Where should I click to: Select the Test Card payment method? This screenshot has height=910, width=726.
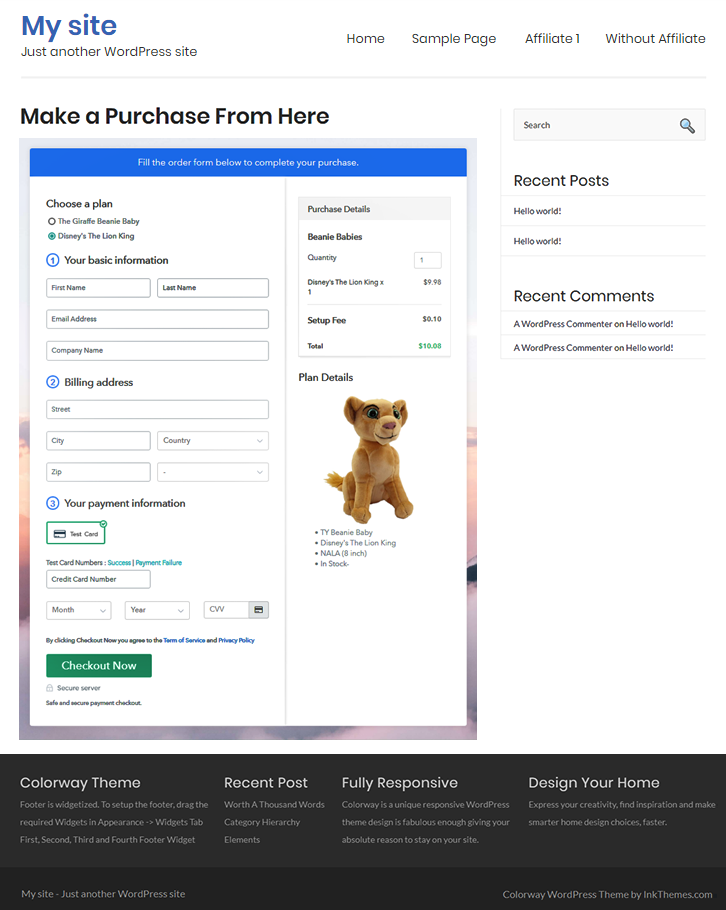tap(76, 533)
